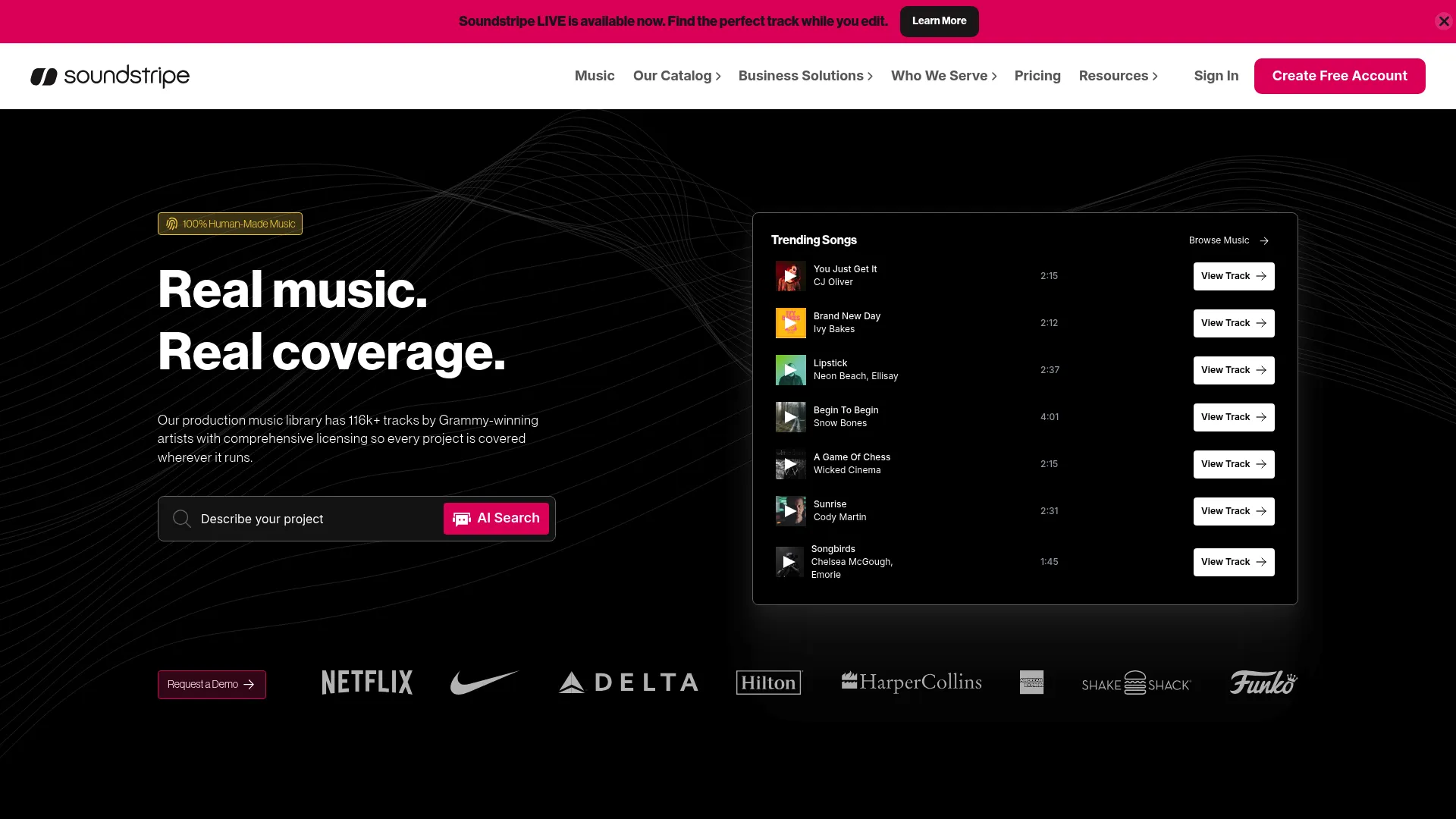Screen dimensions: 1456x819
Task: Open the Pricing page
Action: click(x=1037, y=76)
